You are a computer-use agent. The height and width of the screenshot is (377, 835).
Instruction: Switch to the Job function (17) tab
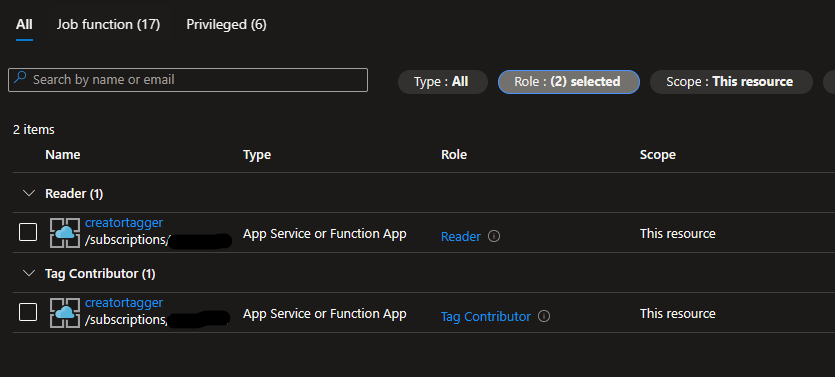click(109, 24)
